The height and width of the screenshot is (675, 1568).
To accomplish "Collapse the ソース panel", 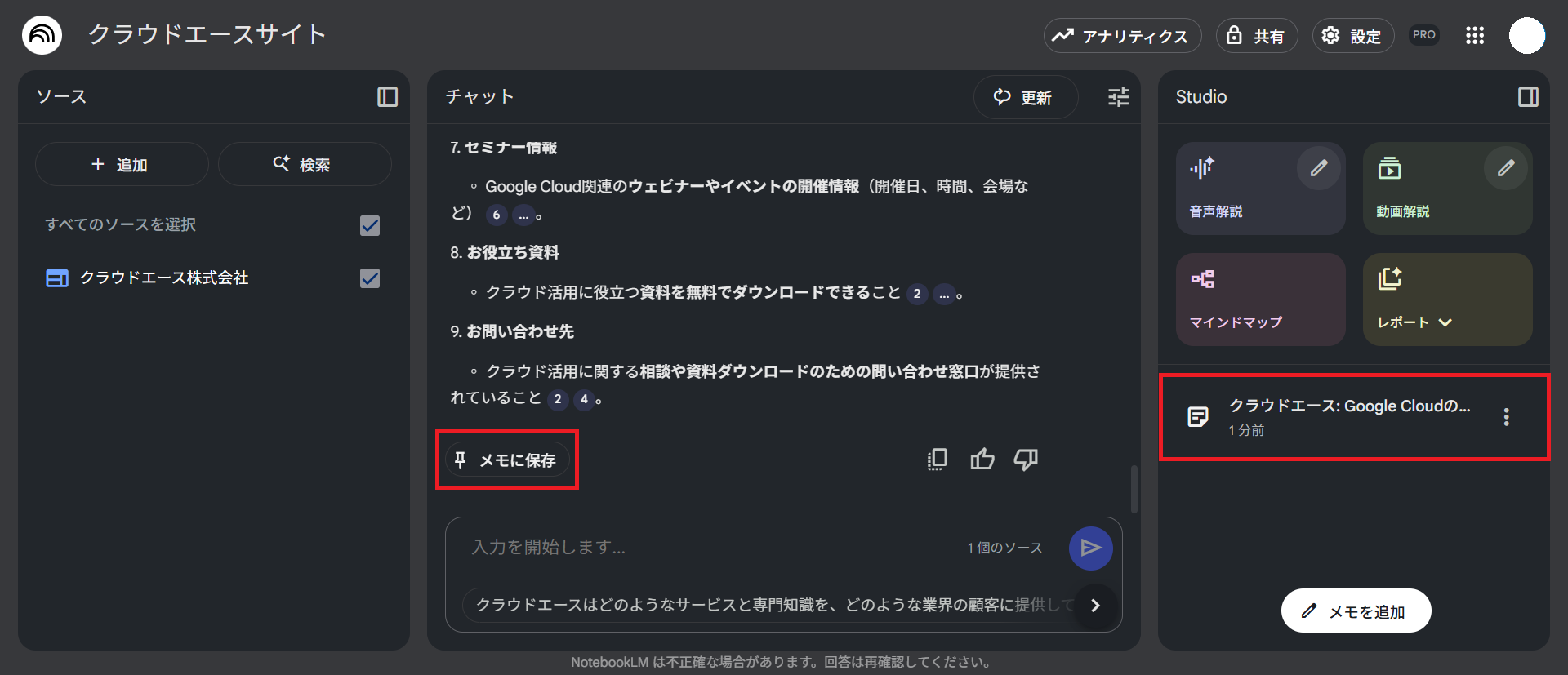I will coord(387,97).
